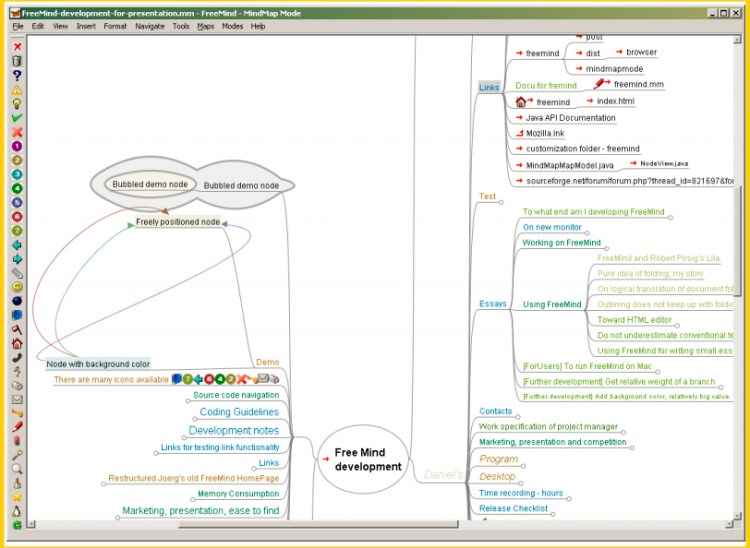The width and height of the screenshot is (750, 548).
Task: Add the question mark icon to node
Action: pos(17,75)
